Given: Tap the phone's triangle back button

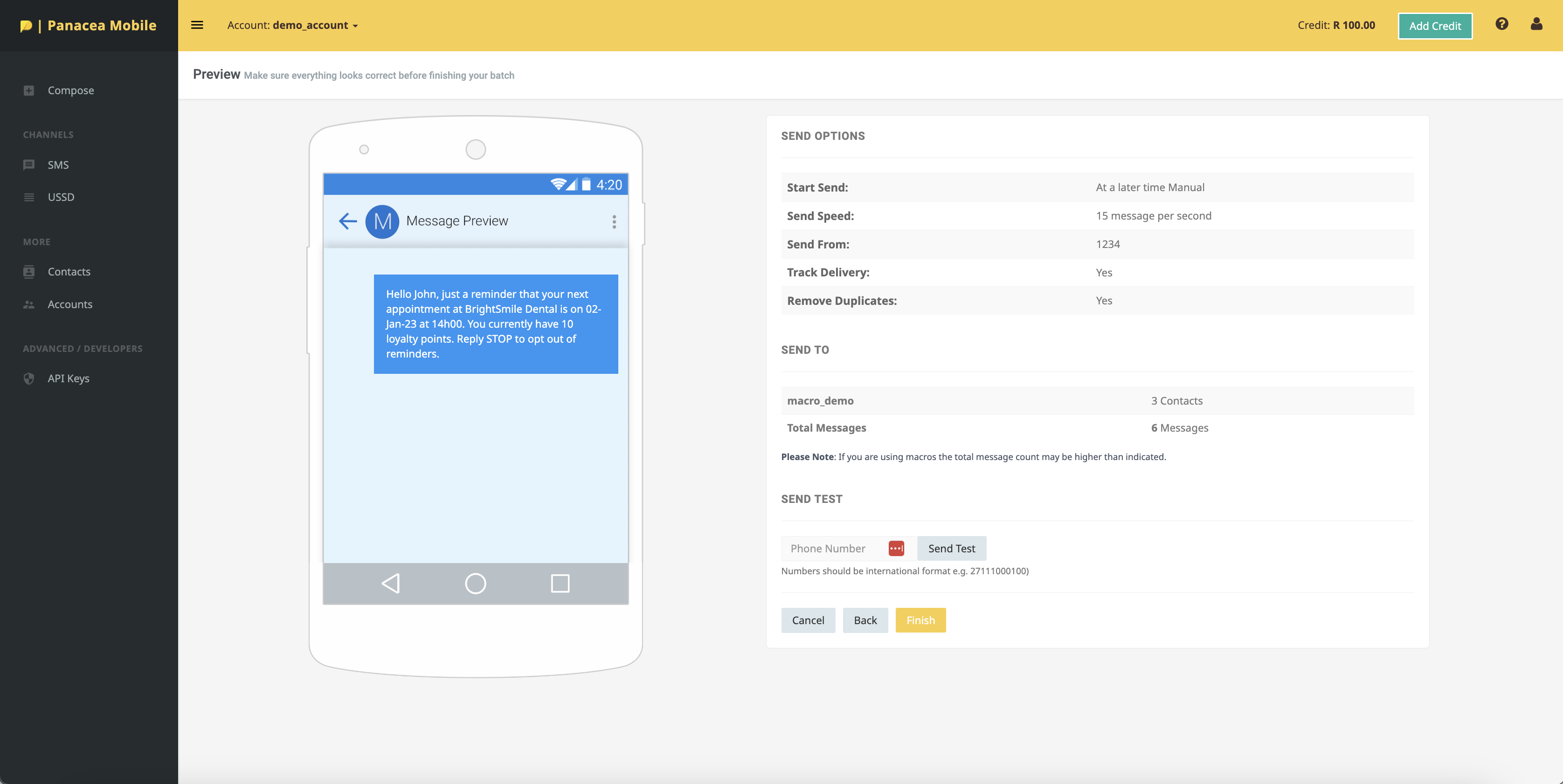Looking at the screenshot, I should click(x=391, y=583).
